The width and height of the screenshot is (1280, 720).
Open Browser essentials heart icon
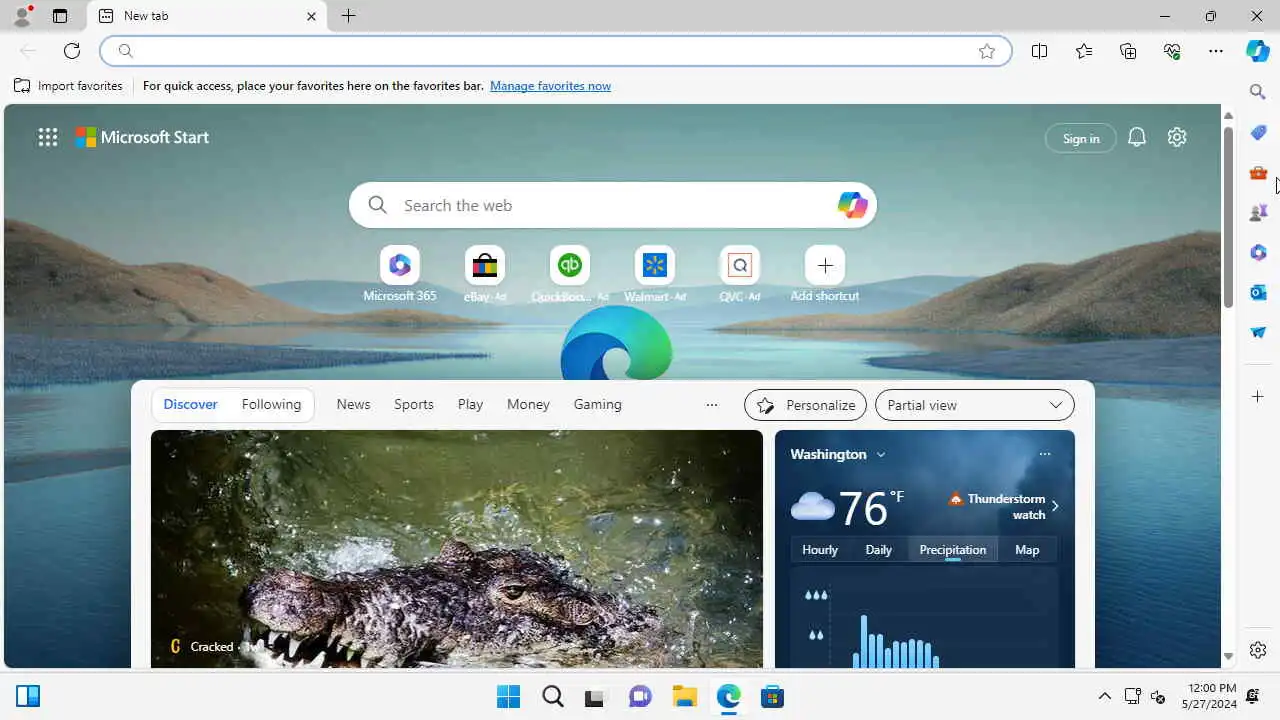[1172, 51]
